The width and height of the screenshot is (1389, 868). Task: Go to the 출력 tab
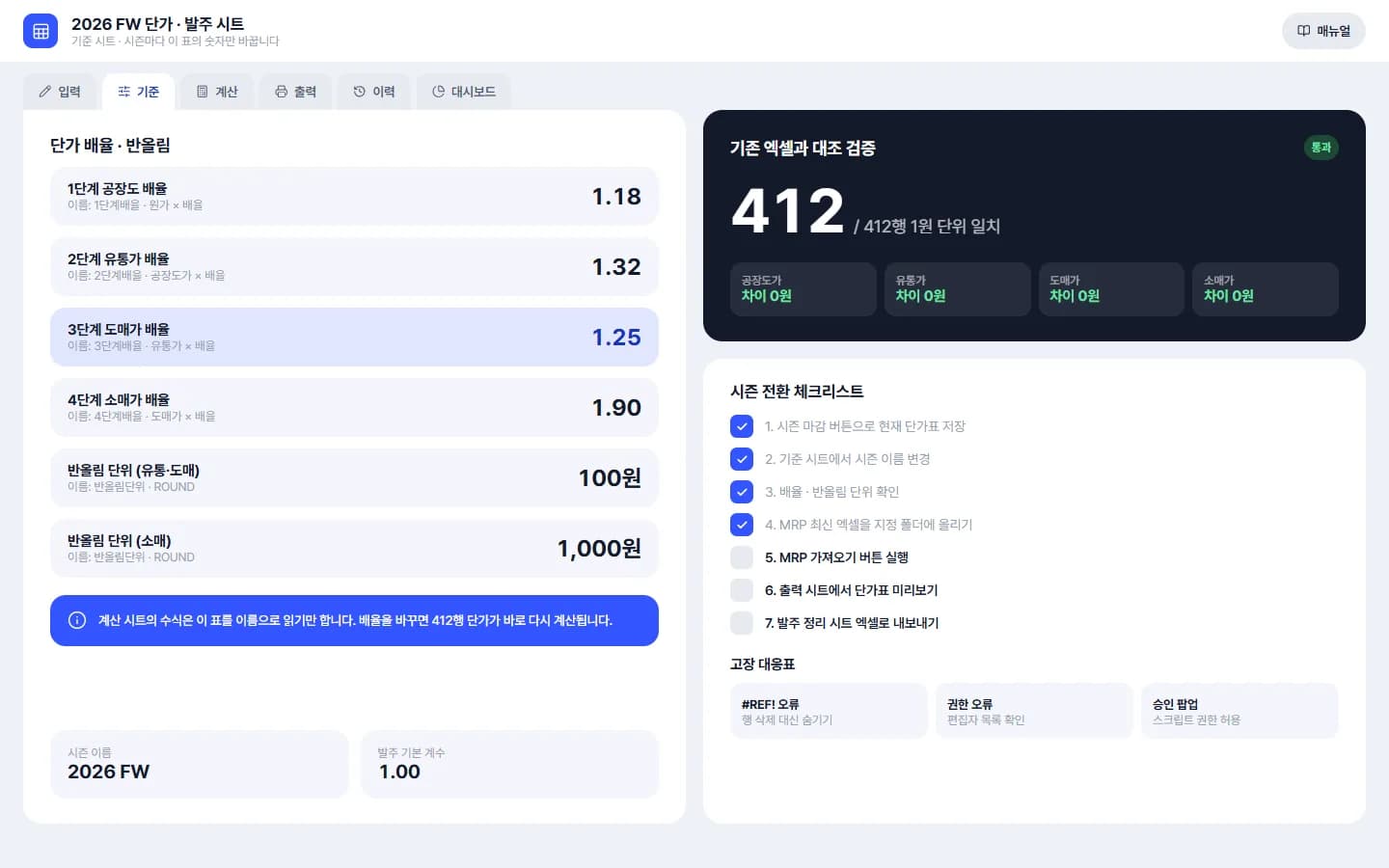(295, 92)
